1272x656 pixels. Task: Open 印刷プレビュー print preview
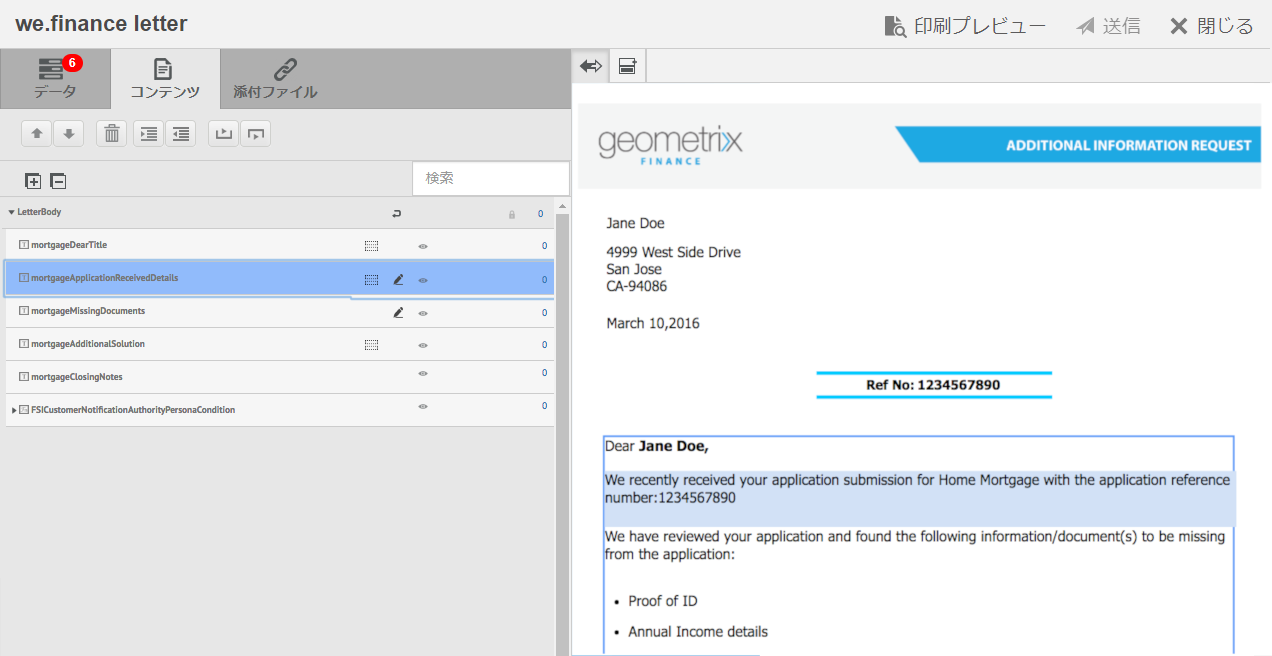[965, 26]
